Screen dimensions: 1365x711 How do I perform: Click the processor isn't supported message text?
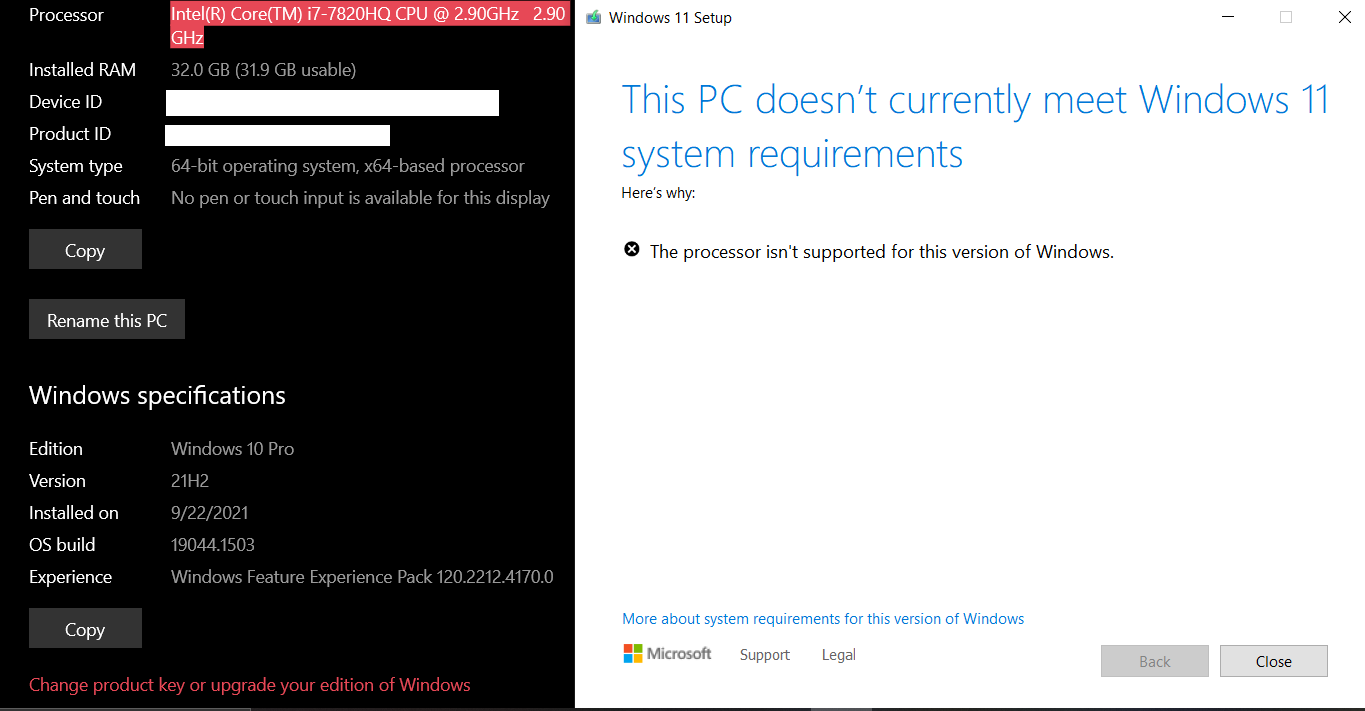point(882,252)
